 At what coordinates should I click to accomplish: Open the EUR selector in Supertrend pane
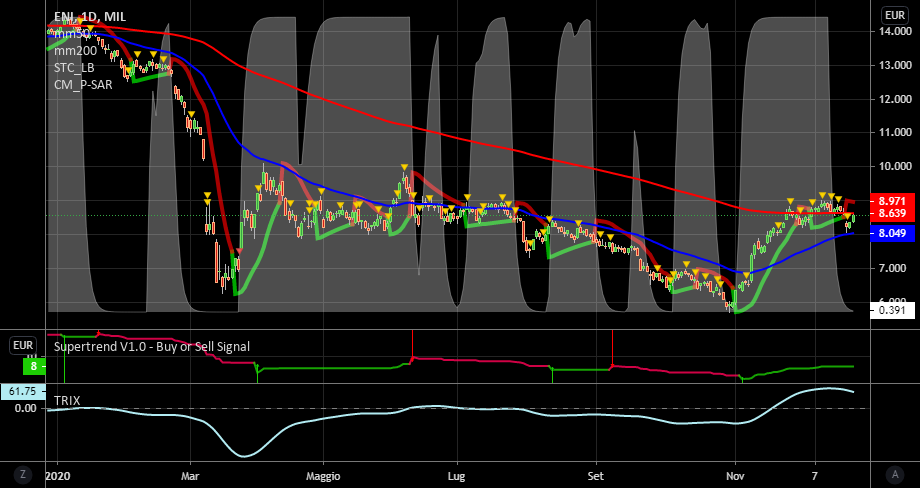pyautogui.click(x=23, y=346)
